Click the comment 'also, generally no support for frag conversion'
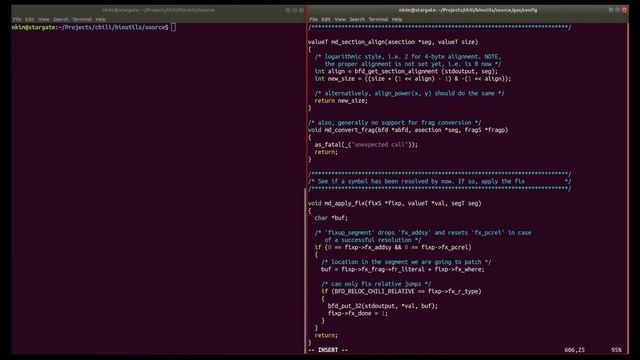Image resolution: width=640 pixels, height=360 pixels. click(x=394, y=123)
